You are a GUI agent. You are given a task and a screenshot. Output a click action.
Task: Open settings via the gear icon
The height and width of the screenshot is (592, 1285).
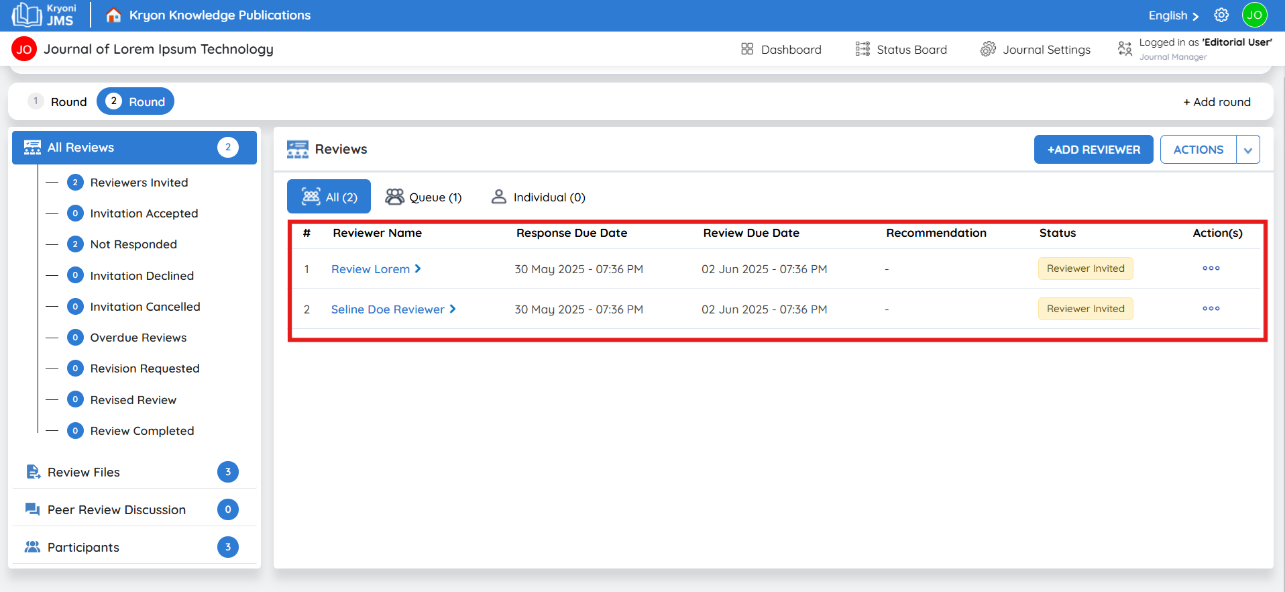(x=1221, y=15)
